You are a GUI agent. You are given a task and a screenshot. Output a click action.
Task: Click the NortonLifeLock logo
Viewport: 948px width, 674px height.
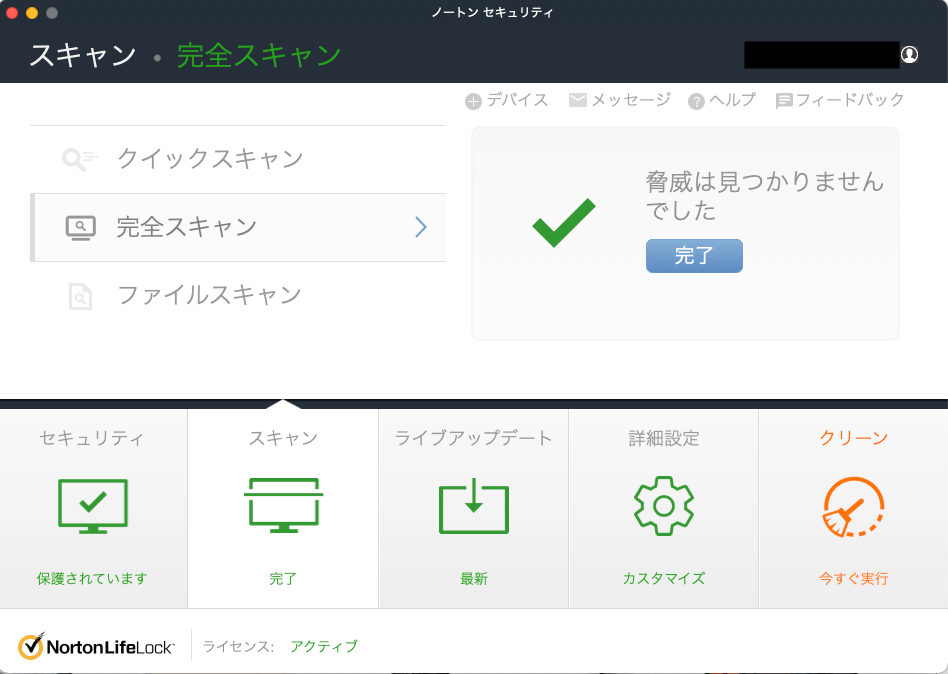pyautogui.click(x=97, y=646)
